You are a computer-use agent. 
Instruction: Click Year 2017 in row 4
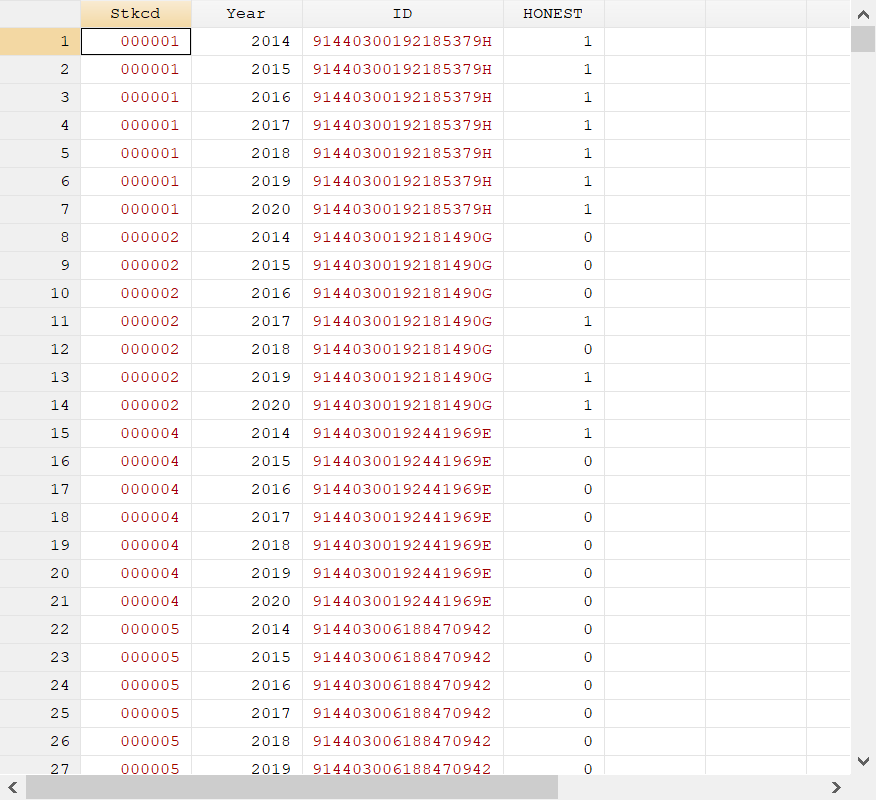point(247,125)
